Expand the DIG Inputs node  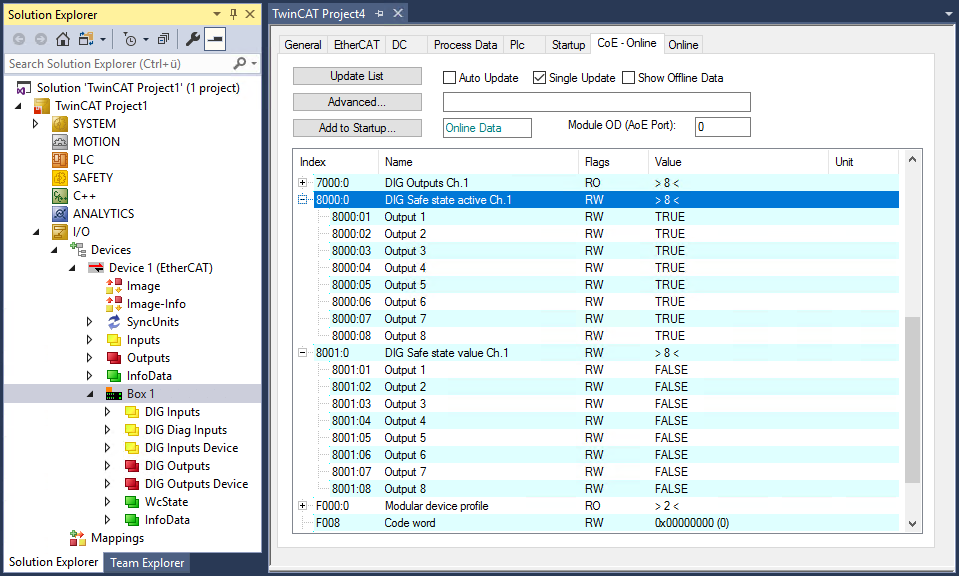[108, 412]
